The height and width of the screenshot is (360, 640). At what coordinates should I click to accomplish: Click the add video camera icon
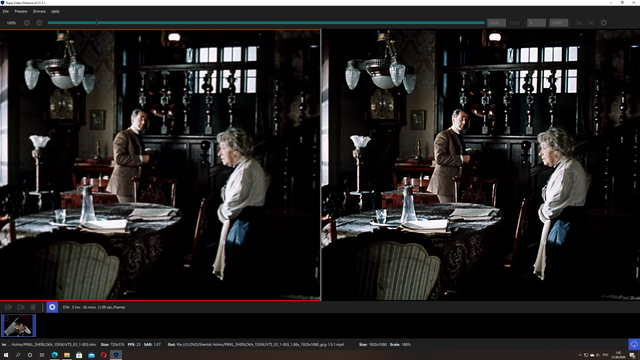click(x=8, y=307)
